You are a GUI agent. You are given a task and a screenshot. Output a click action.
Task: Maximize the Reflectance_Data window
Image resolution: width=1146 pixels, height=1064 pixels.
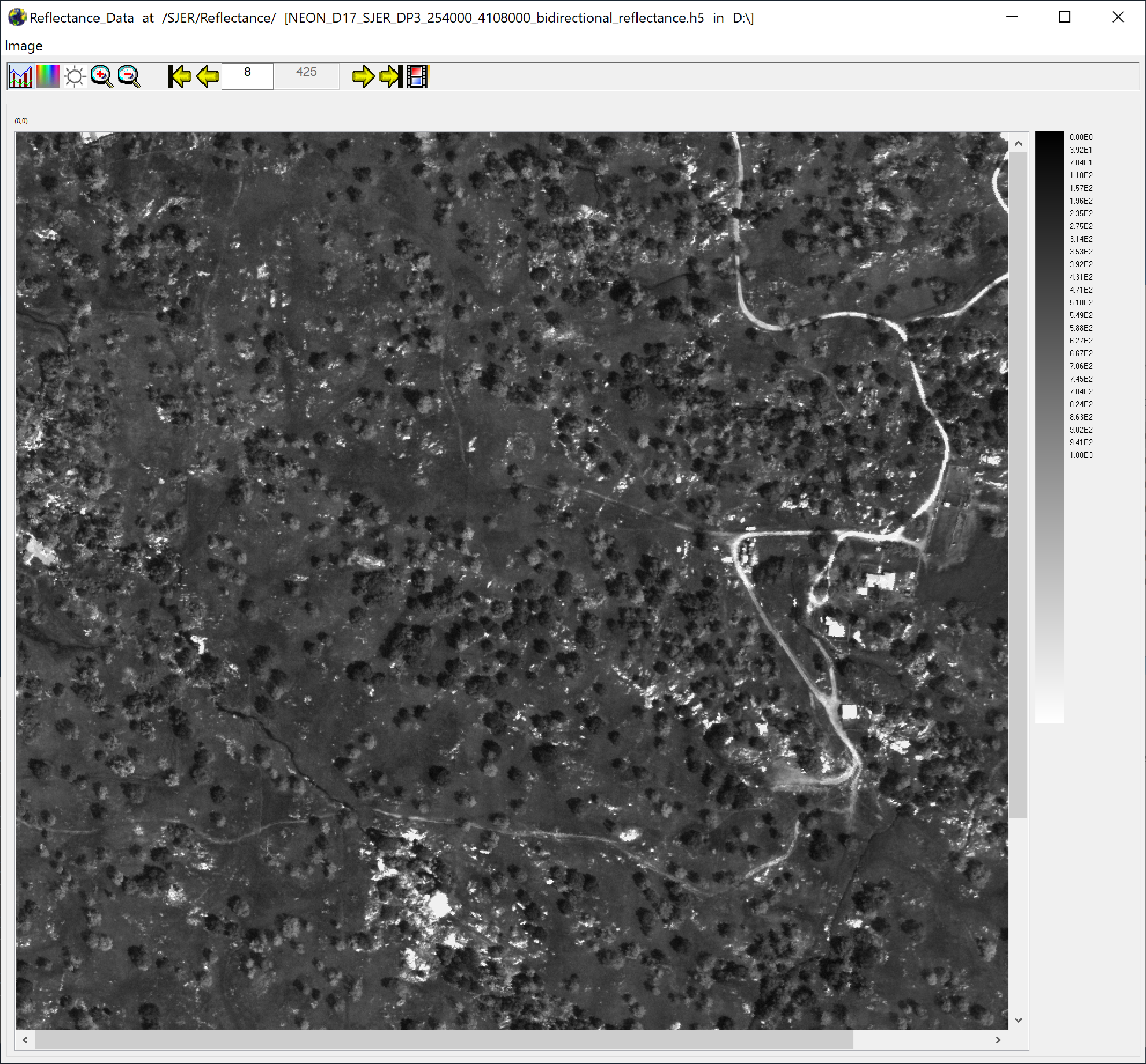tap(1064, 17)
